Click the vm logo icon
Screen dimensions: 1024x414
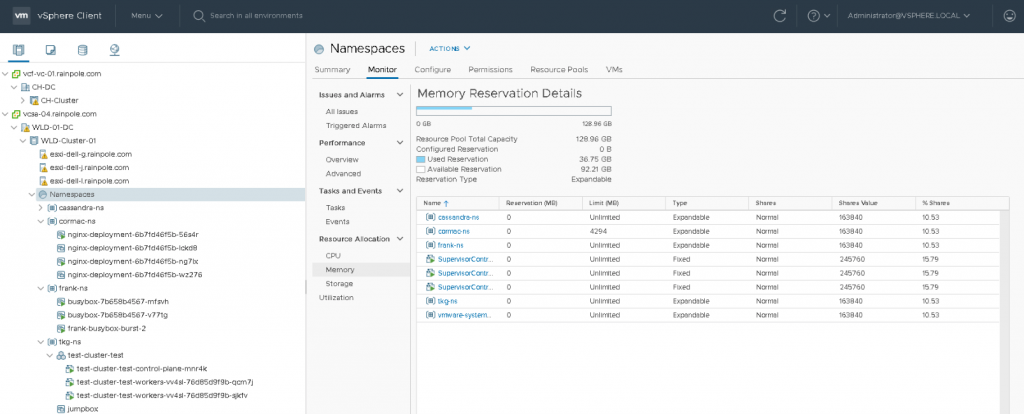coord(20,16)
